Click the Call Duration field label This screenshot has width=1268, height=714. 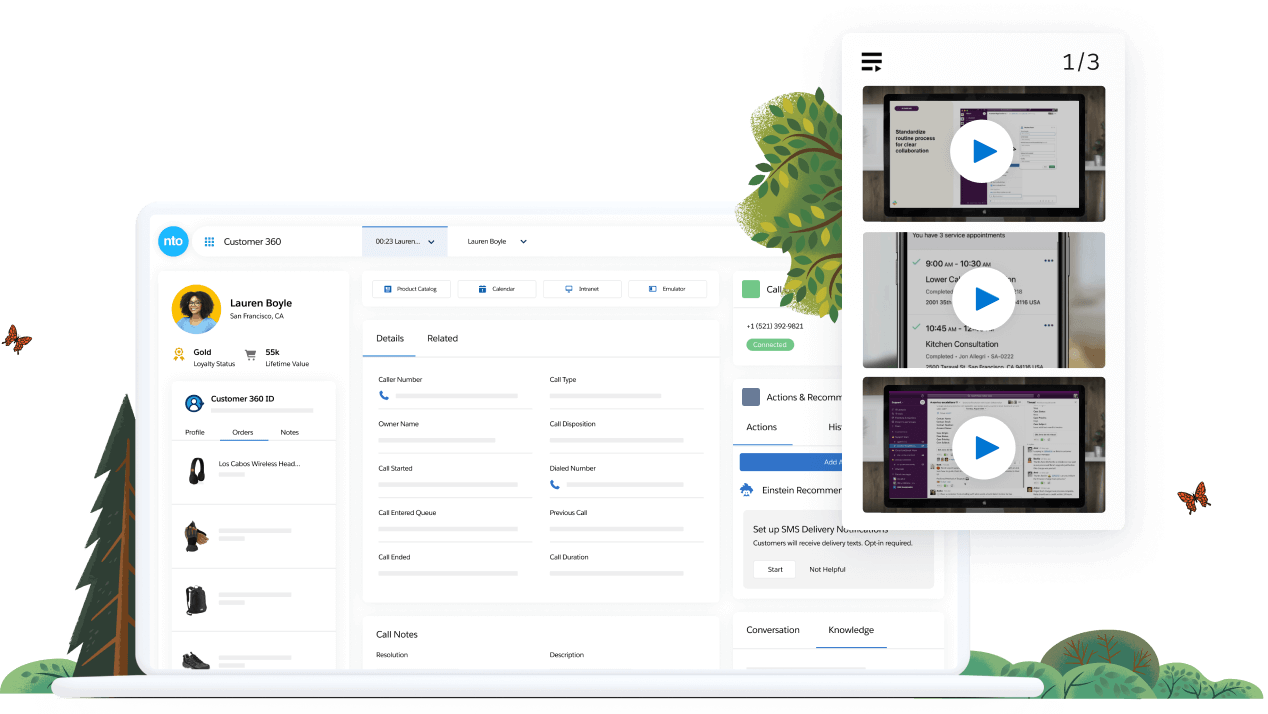[569, 557]
